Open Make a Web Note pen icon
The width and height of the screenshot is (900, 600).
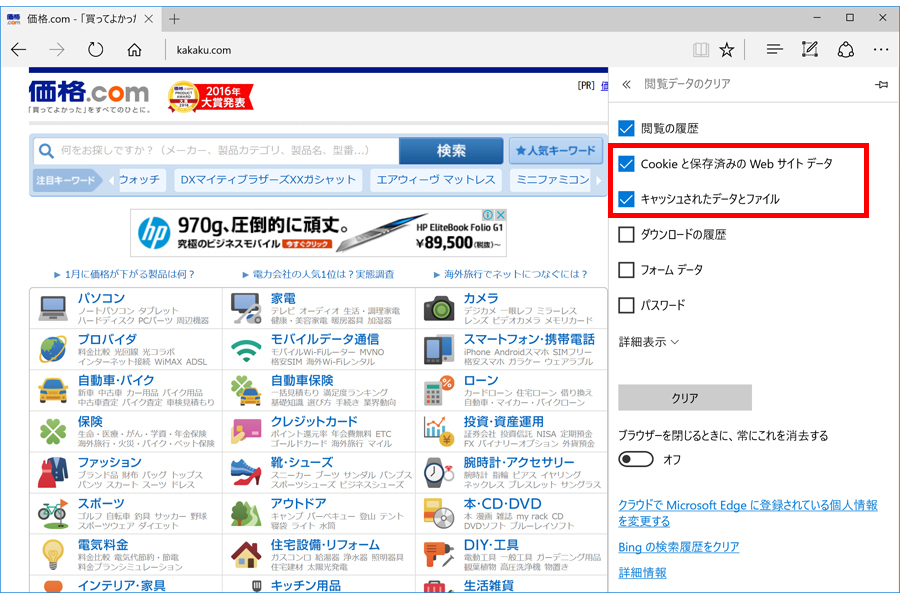809,50
